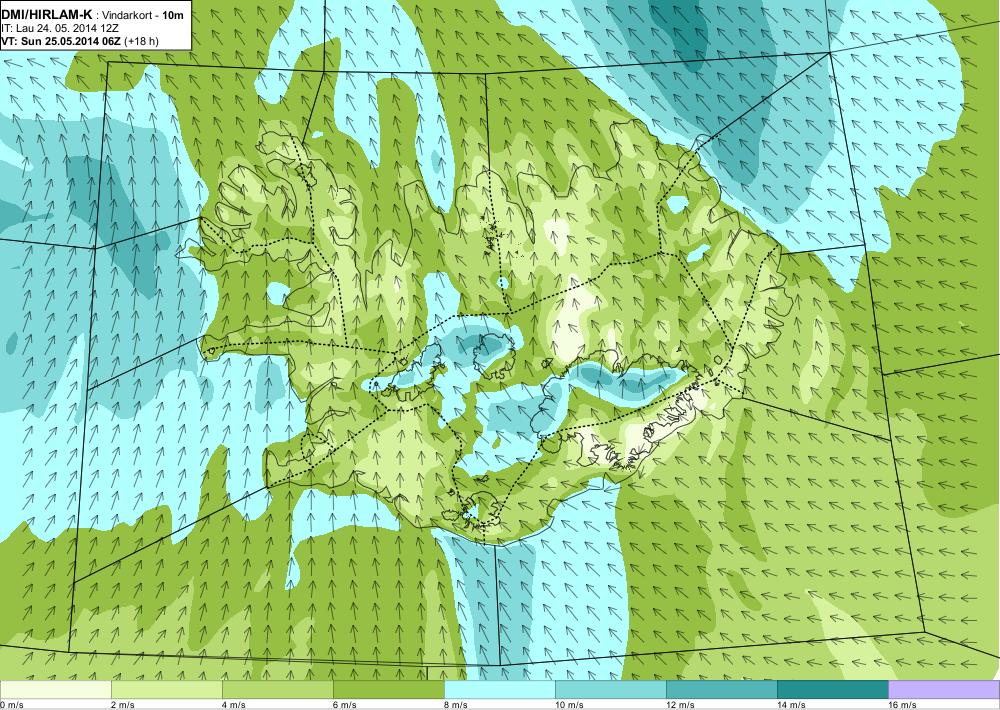Click the 10–12 m/s teal legend swatch
Screen dimensions: 1000x710
pyautogui.click(x=610, y=689)
